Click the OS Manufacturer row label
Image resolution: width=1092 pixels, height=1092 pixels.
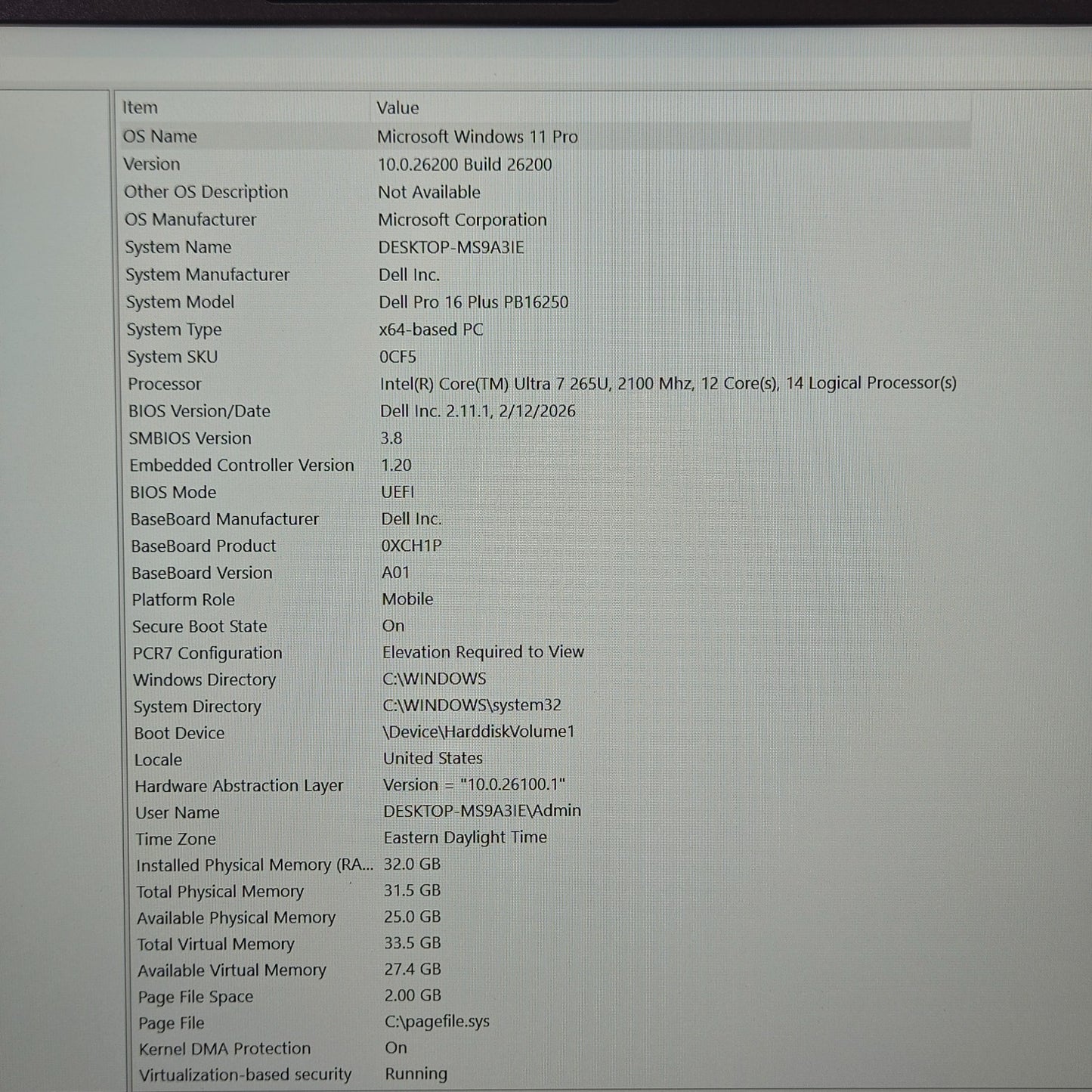[190, 220]
